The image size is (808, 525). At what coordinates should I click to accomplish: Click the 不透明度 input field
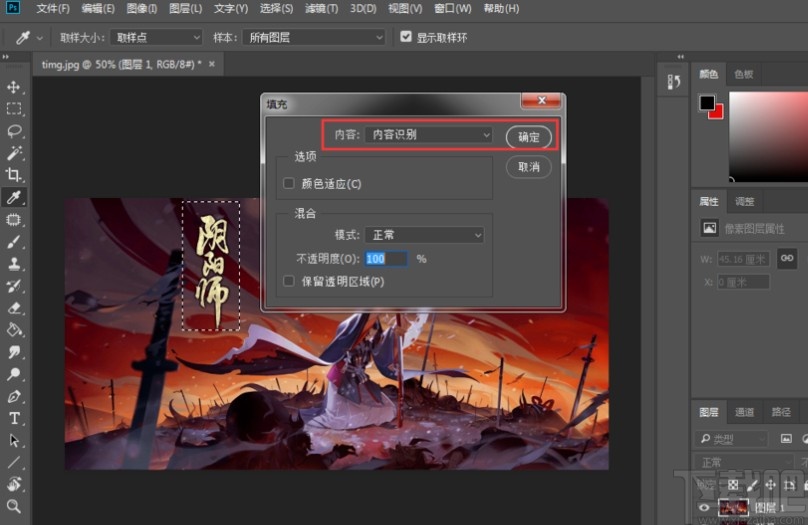386,259
